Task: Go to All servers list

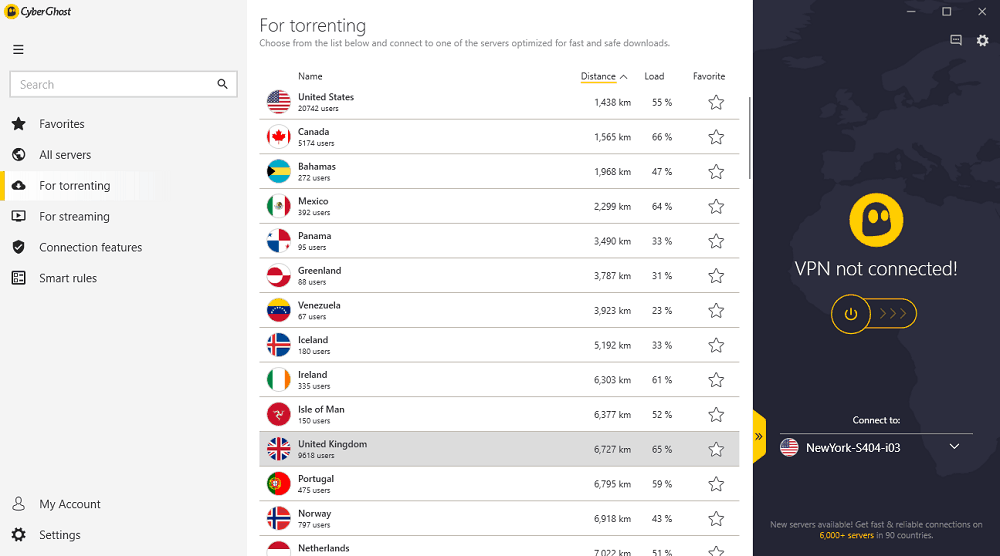Action: pyautogui.click(x=64, y=154)
